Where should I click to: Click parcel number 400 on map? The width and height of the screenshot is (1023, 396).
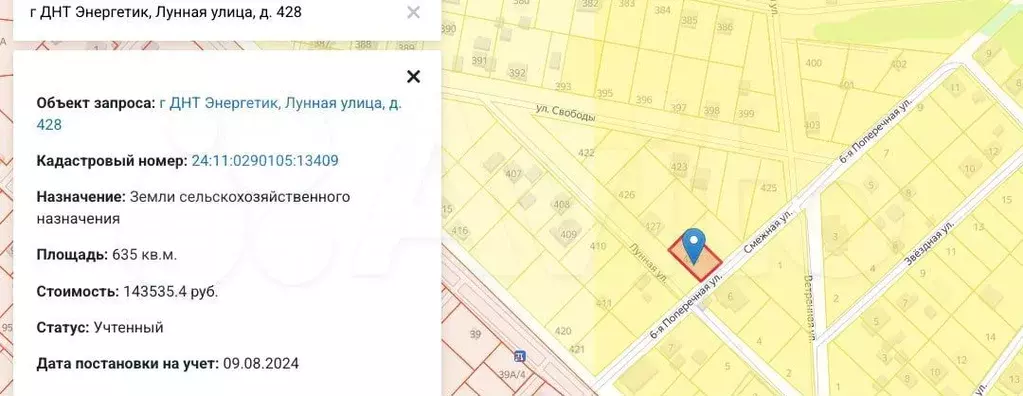[x=814, y=63]
